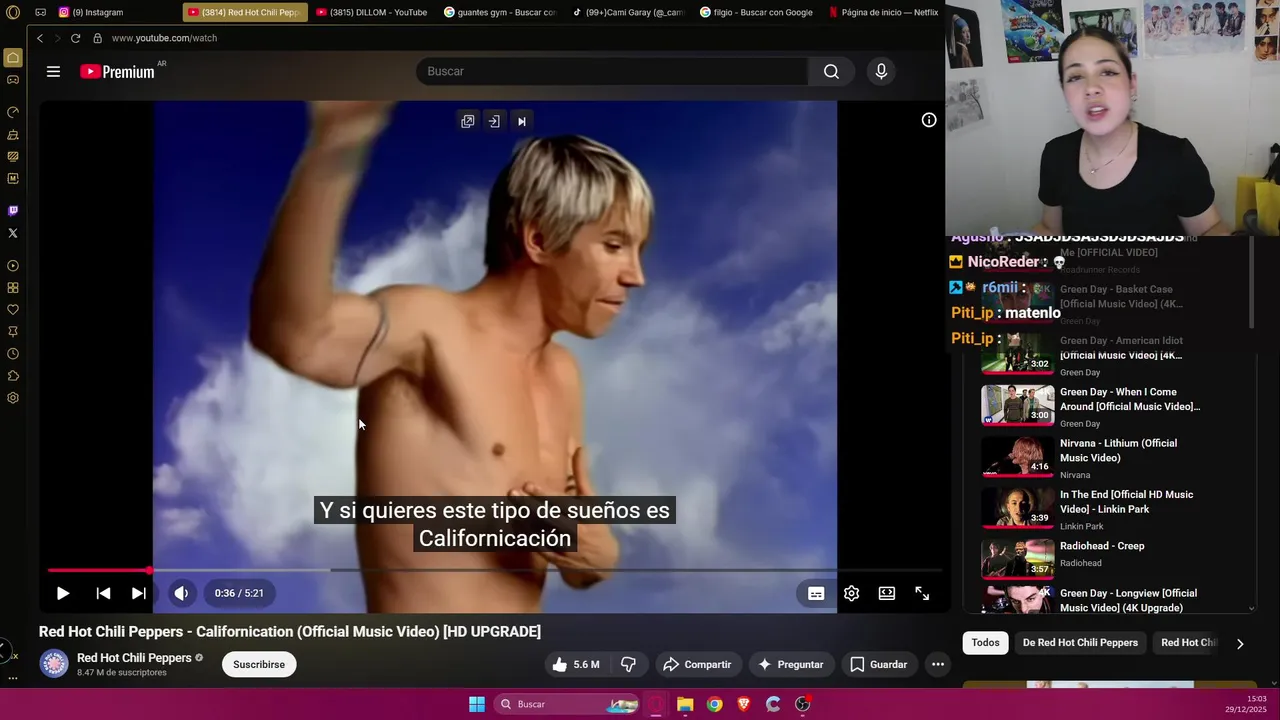Save video with Guardar
Image resolution: width=1280 pixels, height=720 pixels.
[x=878, y=664]
